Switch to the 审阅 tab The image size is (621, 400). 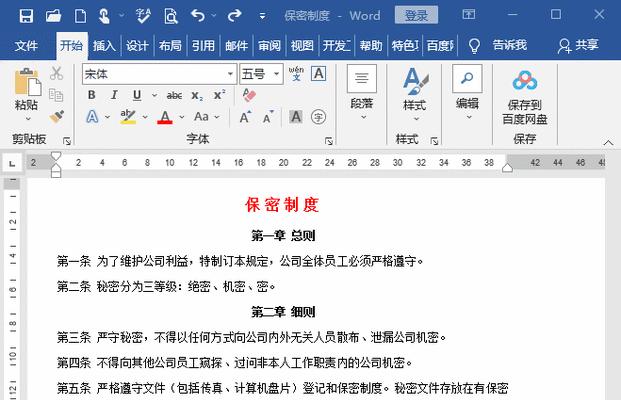269,46
